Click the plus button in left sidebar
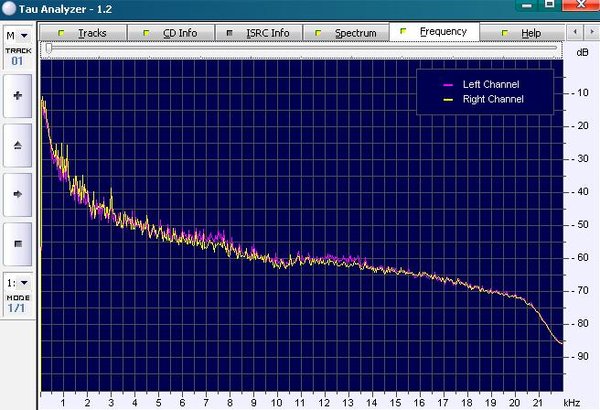The height and width of the screenshot is (410, 600). click(17, 98)
